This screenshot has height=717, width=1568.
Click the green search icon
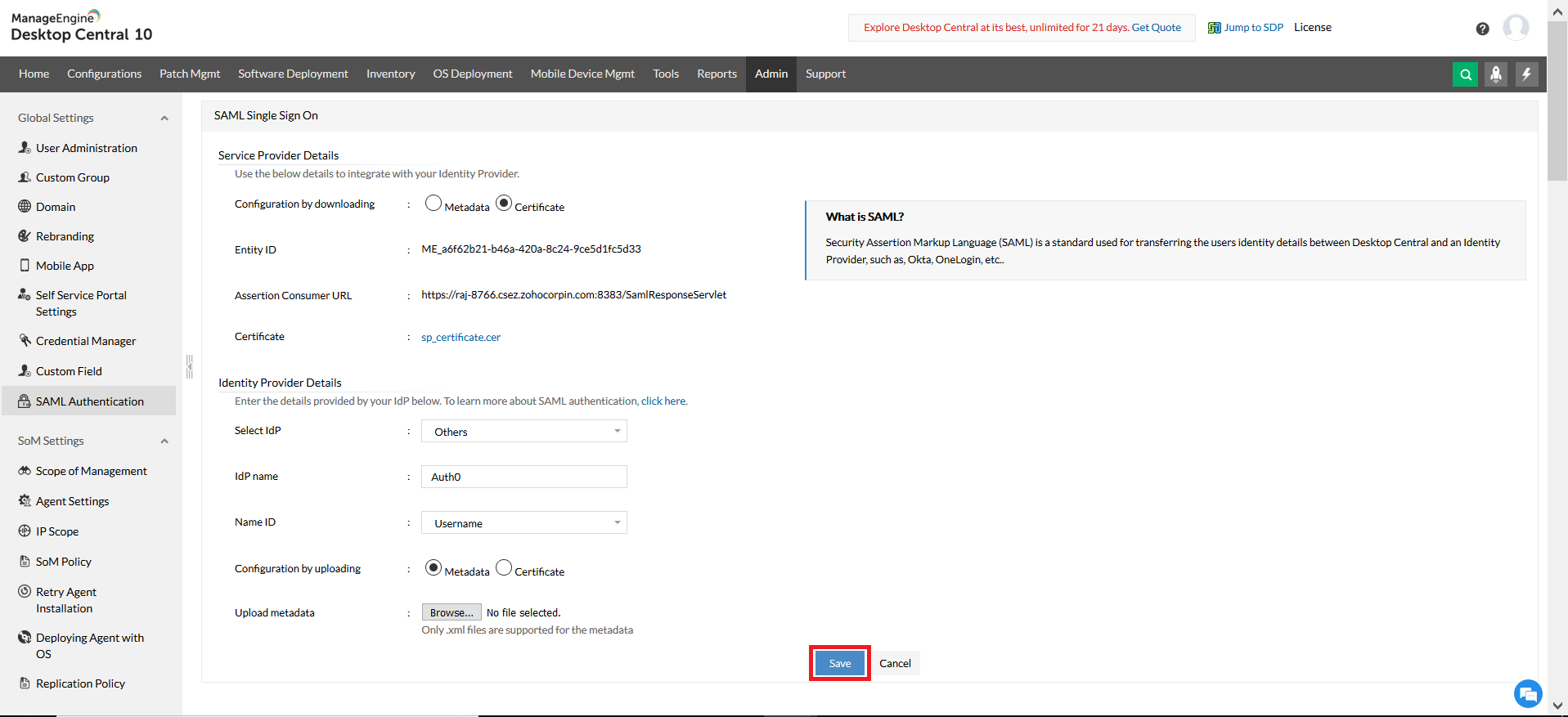click(1465, 74)
